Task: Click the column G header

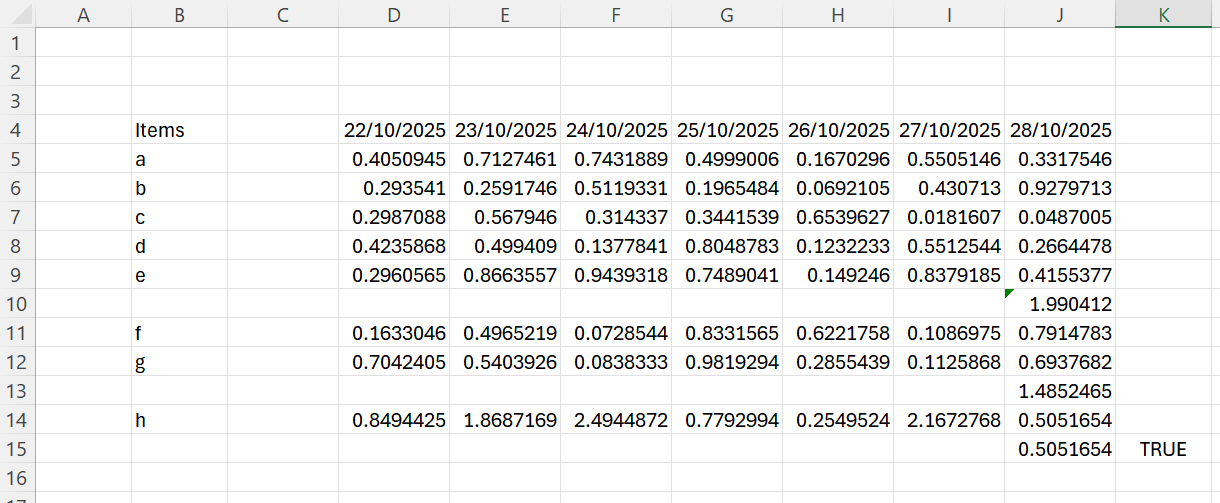Action: tap(726, 14)
